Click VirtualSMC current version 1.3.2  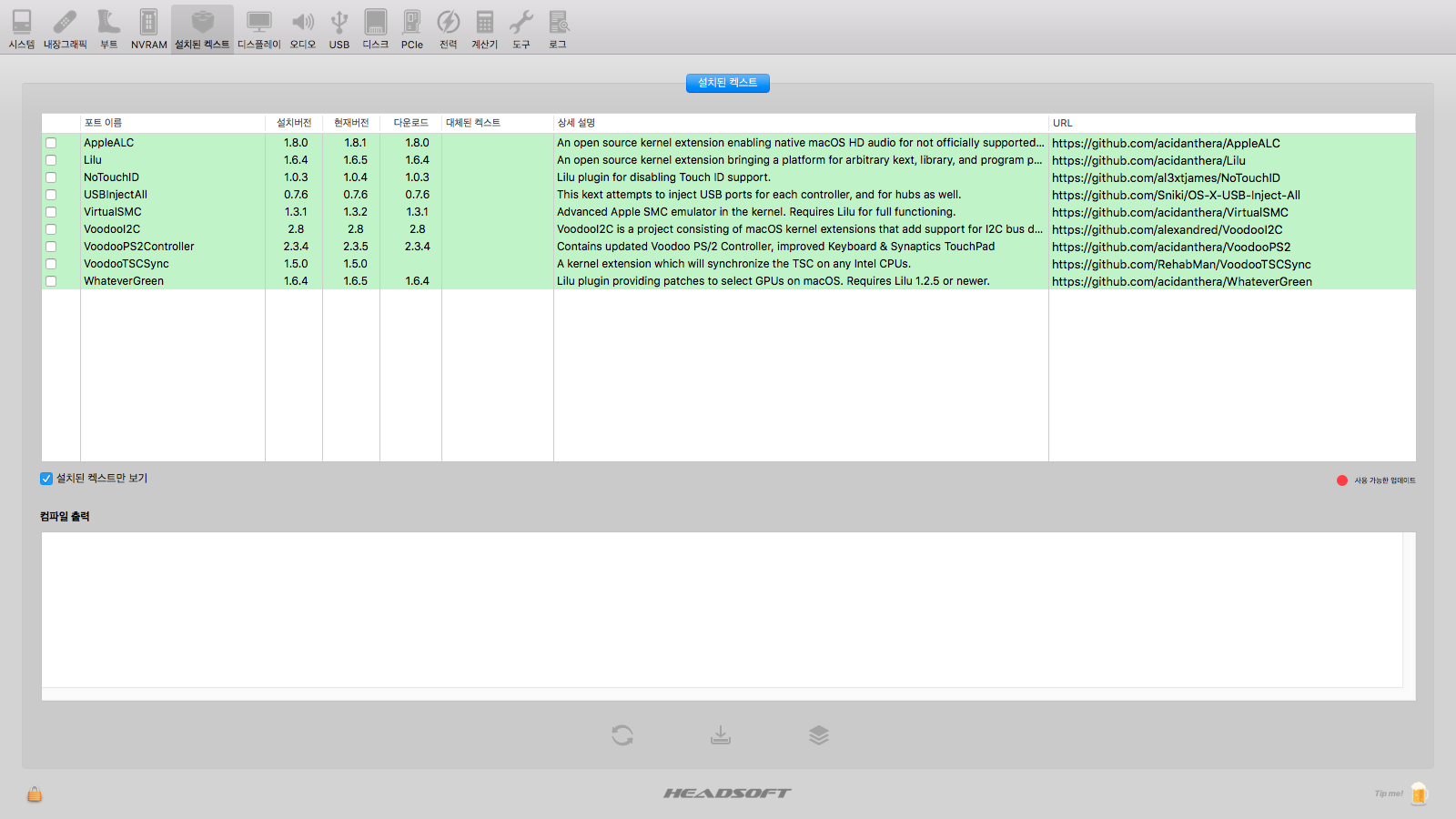pos(356,212)
